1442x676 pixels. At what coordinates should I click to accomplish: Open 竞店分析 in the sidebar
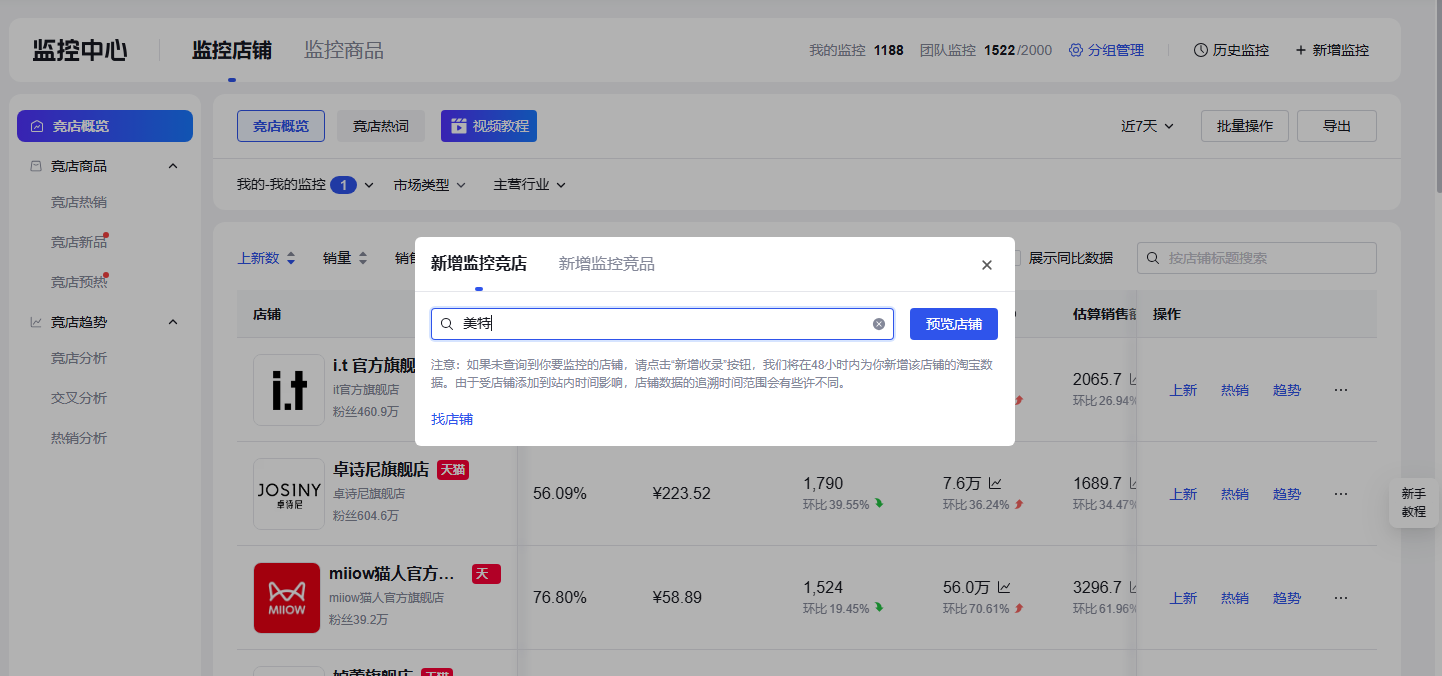pos(79,358)
